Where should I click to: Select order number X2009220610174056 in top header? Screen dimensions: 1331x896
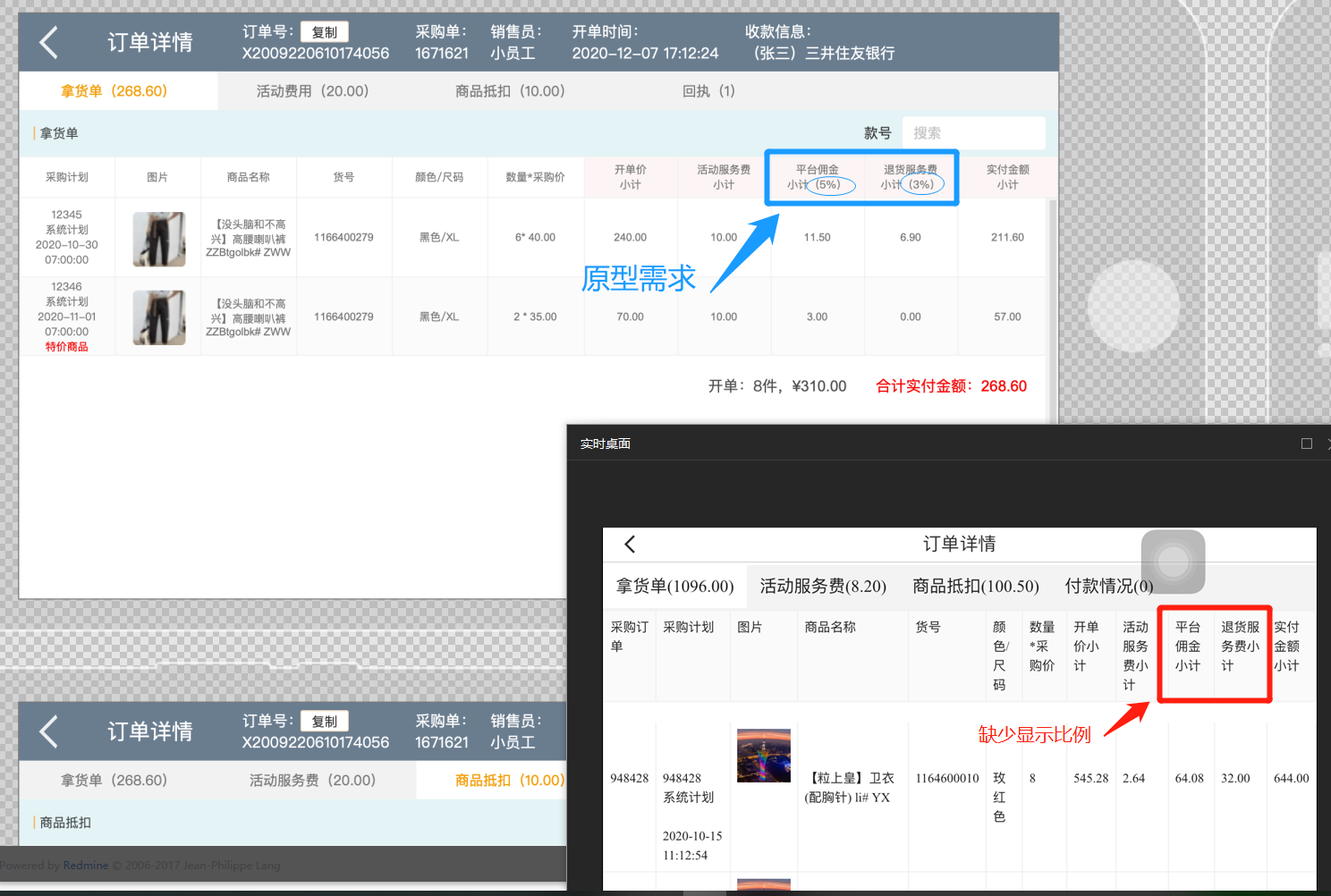pos(316,54)
